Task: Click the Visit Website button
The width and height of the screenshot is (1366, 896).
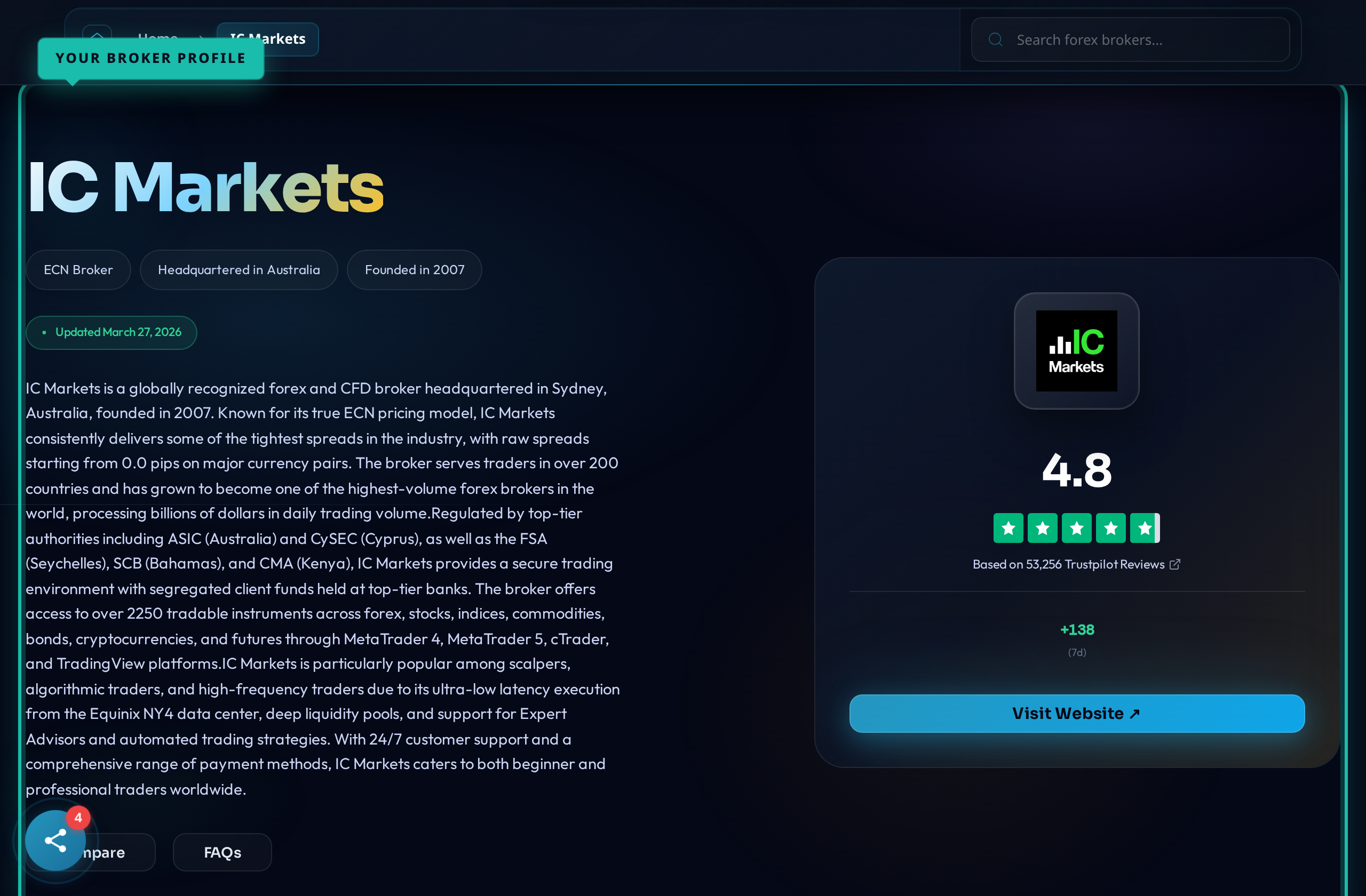Action: (x=1077, y=713)
